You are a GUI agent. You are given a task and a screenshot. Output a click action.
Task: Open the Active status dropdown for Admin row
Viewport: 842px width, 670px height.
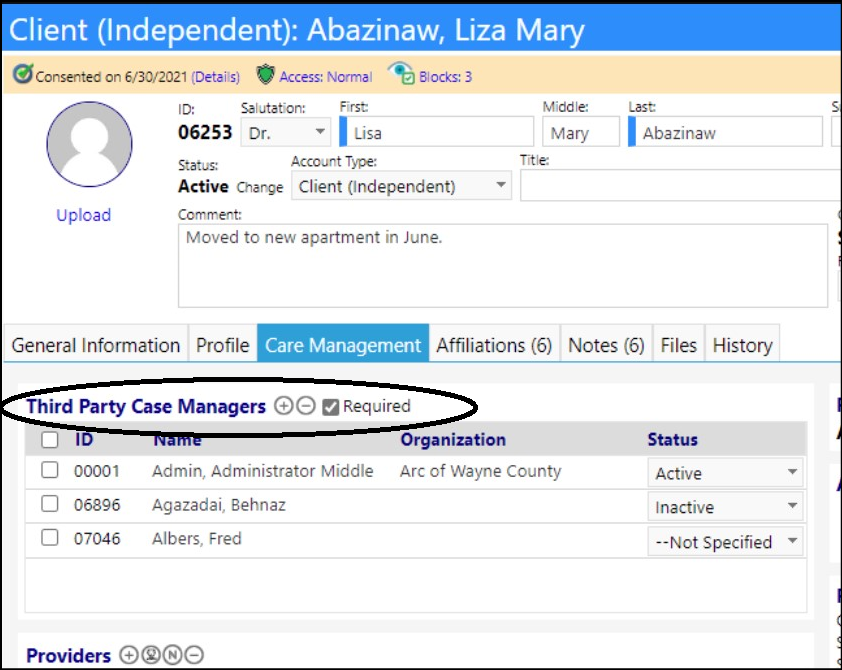pos(725,472)
